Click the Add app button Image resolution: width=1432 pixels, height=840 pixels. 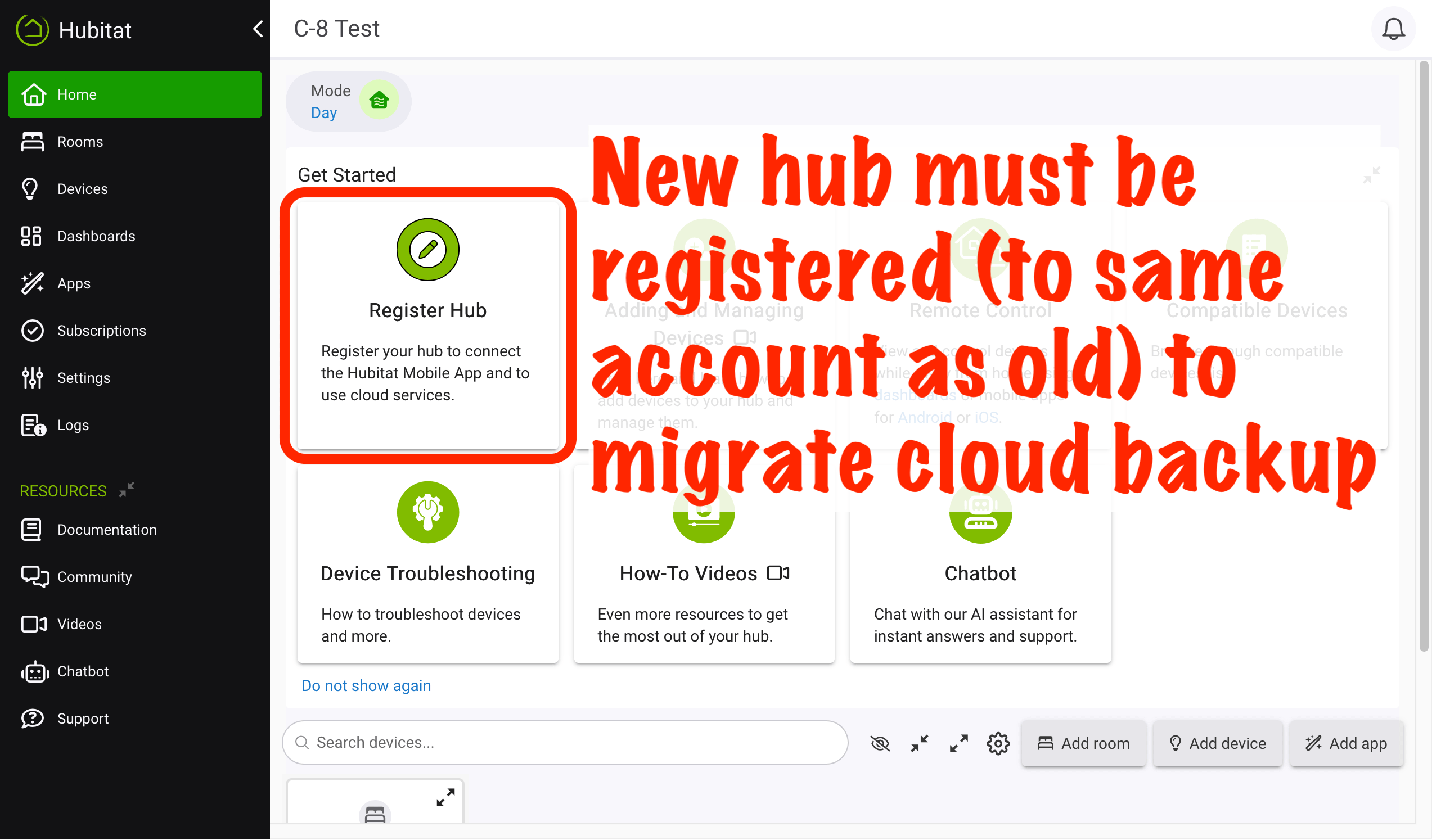1346,743
